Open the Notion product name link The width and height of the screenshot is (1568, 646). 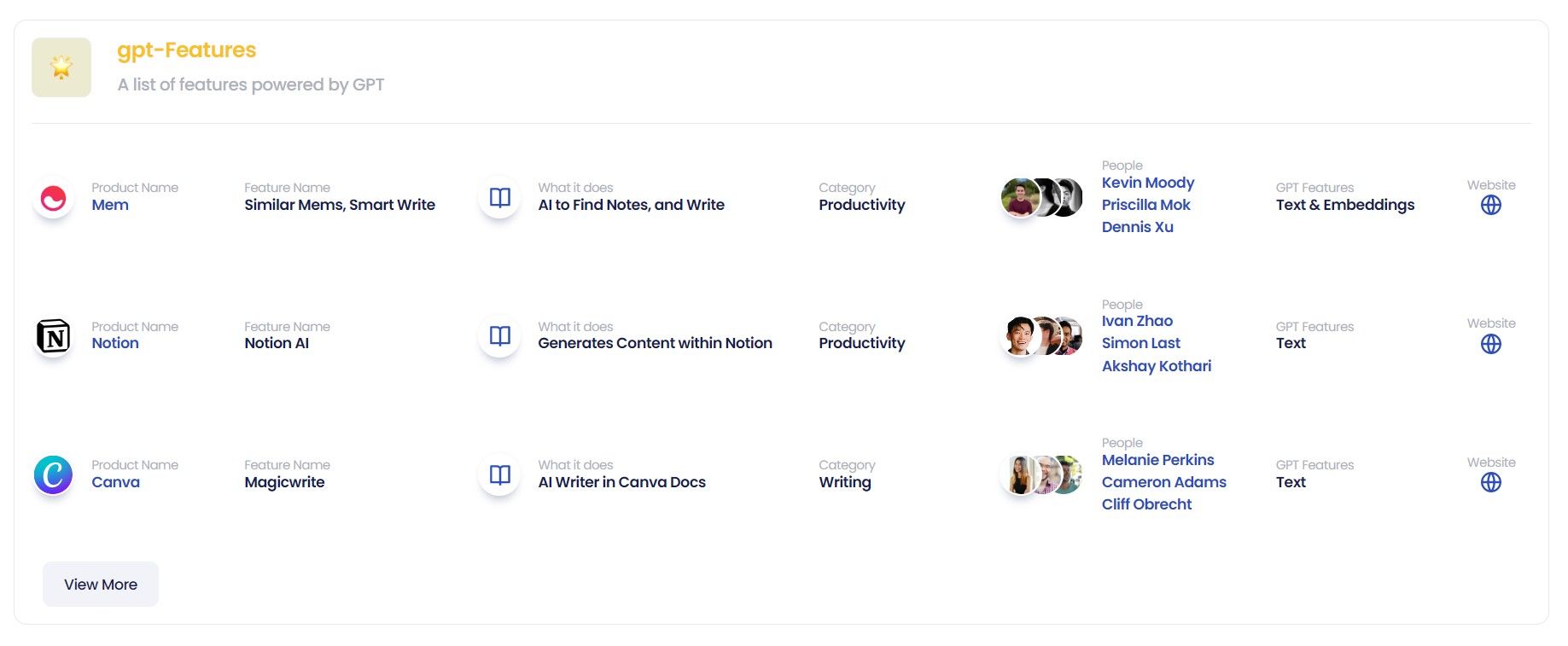coord(115,343)
